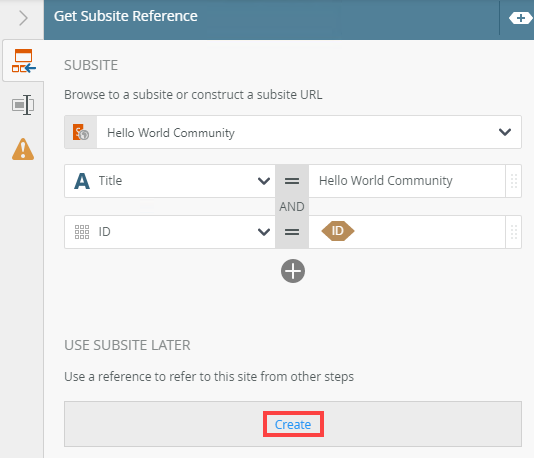Open the ID field dropdown
Image resolution: width=534 pixels, height=458 pixels.
click(x=264, y=232)
